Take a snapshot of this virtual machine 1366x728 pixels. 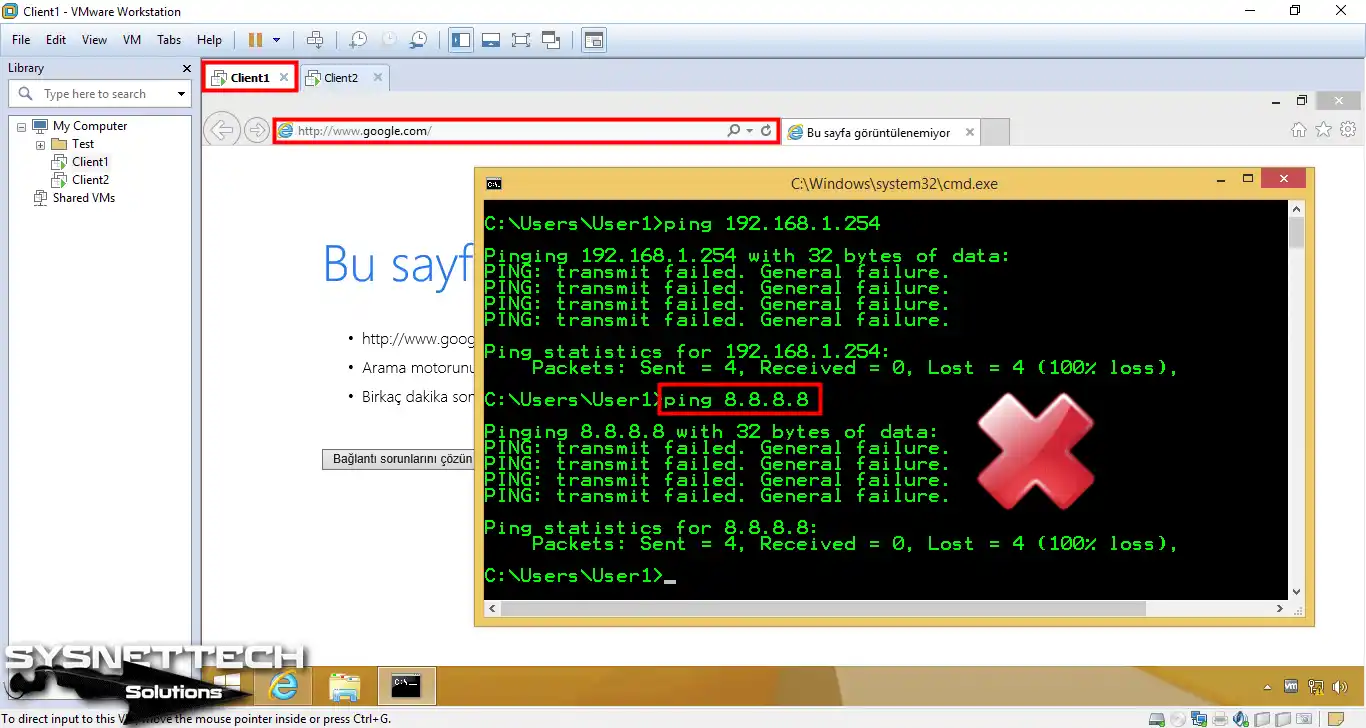(357, 39)
